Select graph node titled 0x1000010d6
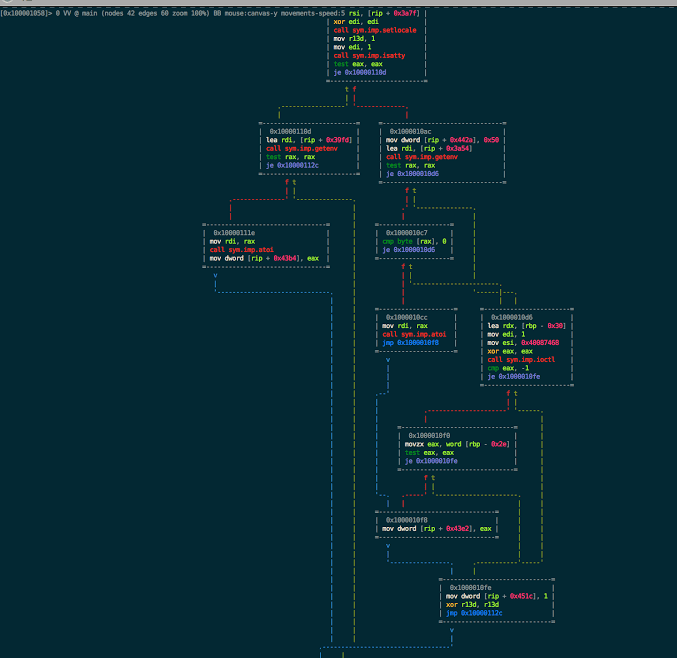Image resolution: width=677 pixels, height=658 pixels. coord(513,317)
